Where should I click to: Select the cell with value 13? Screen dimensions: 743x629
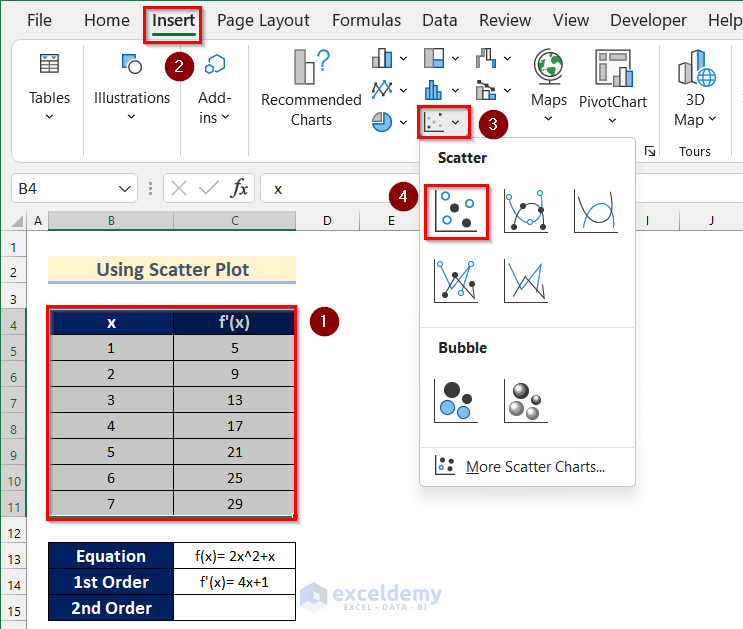[x=234, y=400]
